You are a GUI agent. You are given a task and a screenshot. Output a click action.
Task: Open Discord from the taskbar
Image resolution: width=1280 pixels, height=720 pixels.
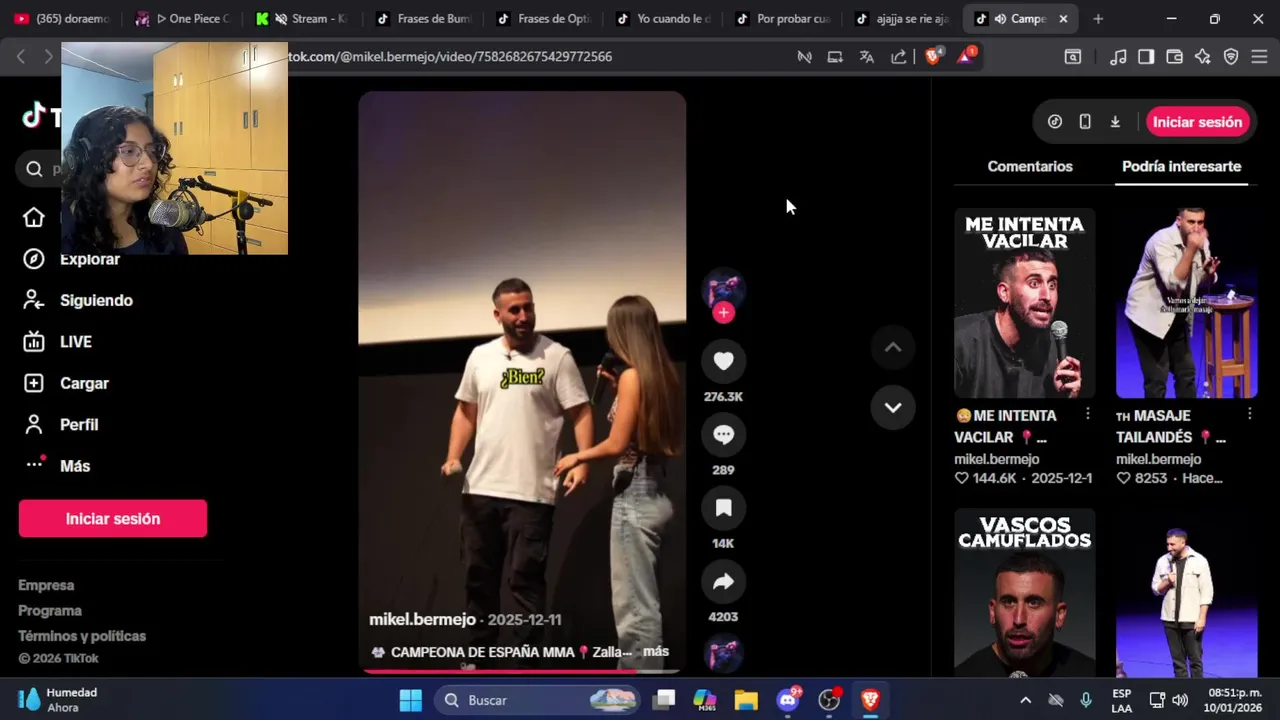(x=788, y=700)
